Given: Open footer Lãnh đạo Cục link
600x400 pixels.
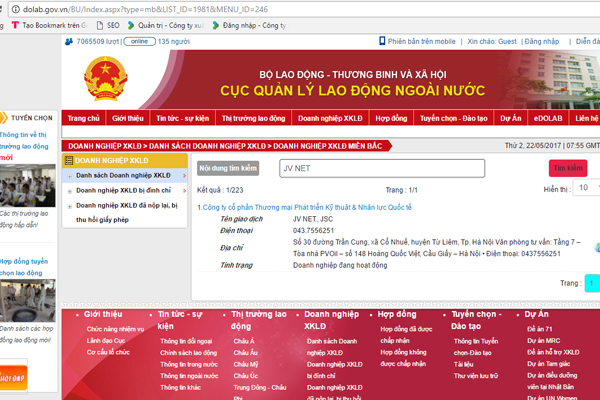Looking at the screenshot, I should [106, 340].
